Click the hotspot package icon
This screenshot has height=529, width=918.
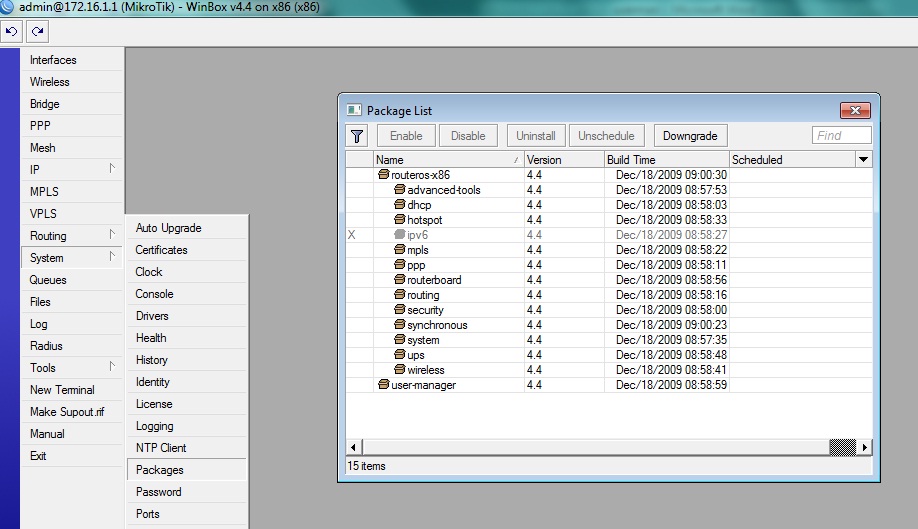click(x=399, y=219)
